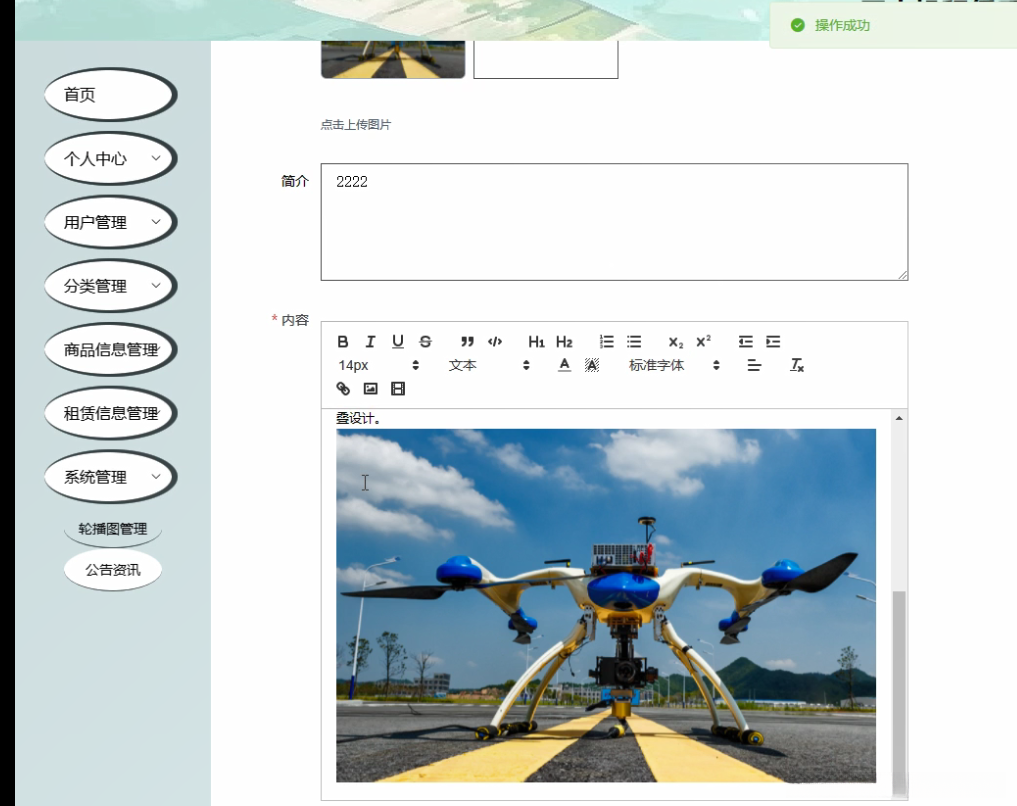The width and height of the screenshot is (1017, 806).
Task: Place cursor in the 叠设计。 text line
Action: [x=358, y=418]
